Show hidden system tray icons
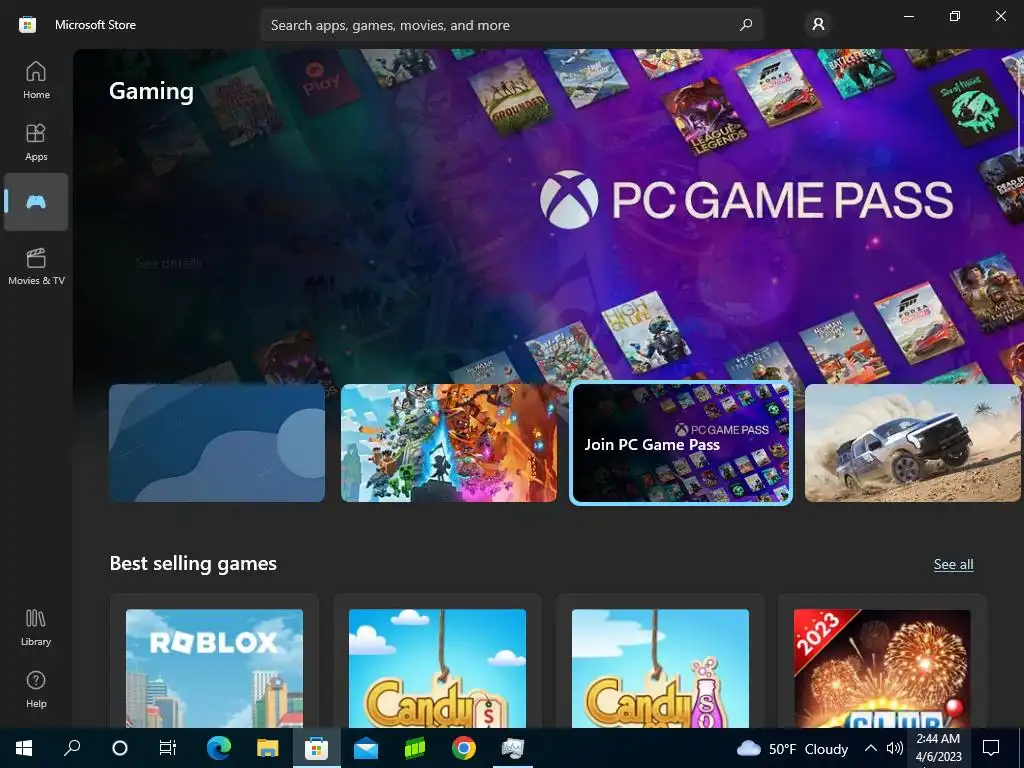Viewport: 1024px width, 768px height. point(871,748)
